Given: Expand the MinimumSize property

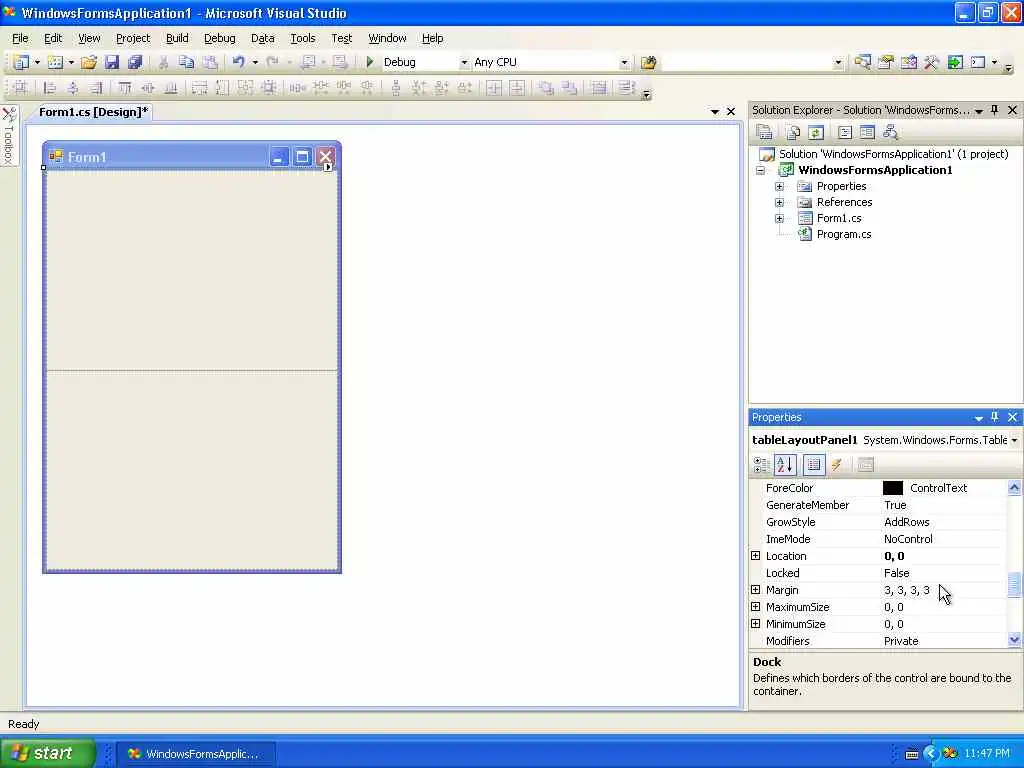Looking at the screenshot, I should point(756,624).
